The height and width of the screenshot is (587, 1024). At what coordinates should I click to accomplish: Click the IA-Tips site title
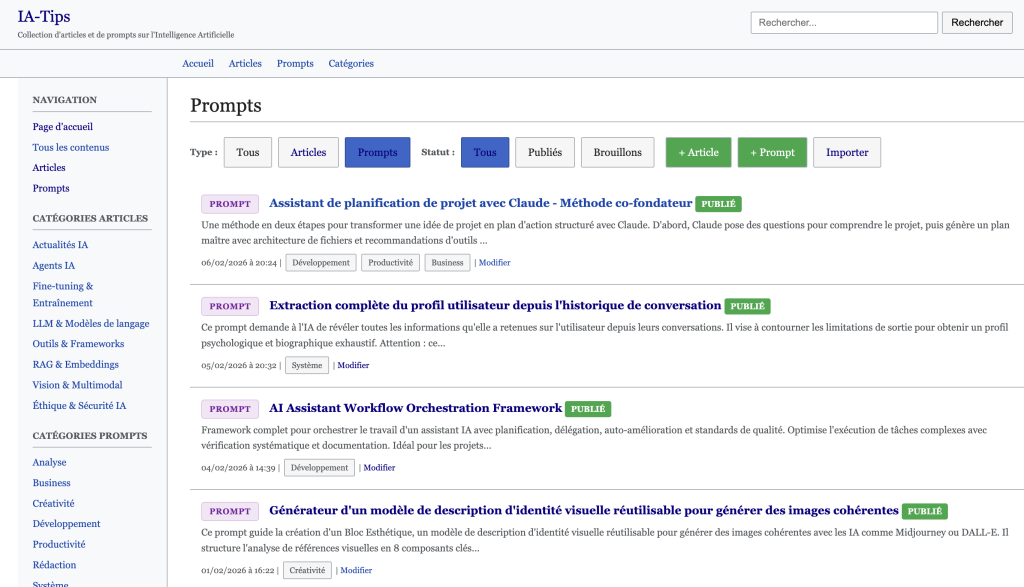coord(44,16)
